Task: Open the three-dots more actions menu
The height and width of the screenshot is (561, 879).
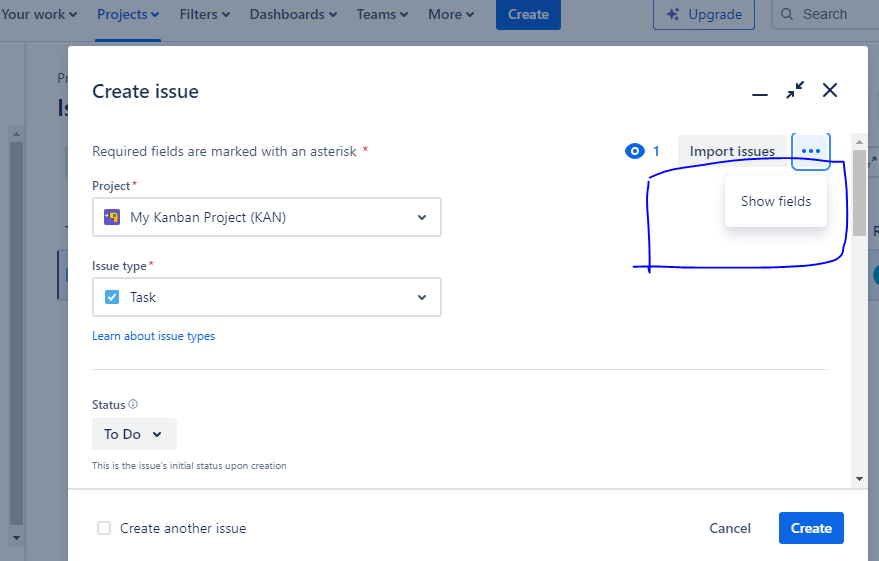Action: [x=811, y=151]
